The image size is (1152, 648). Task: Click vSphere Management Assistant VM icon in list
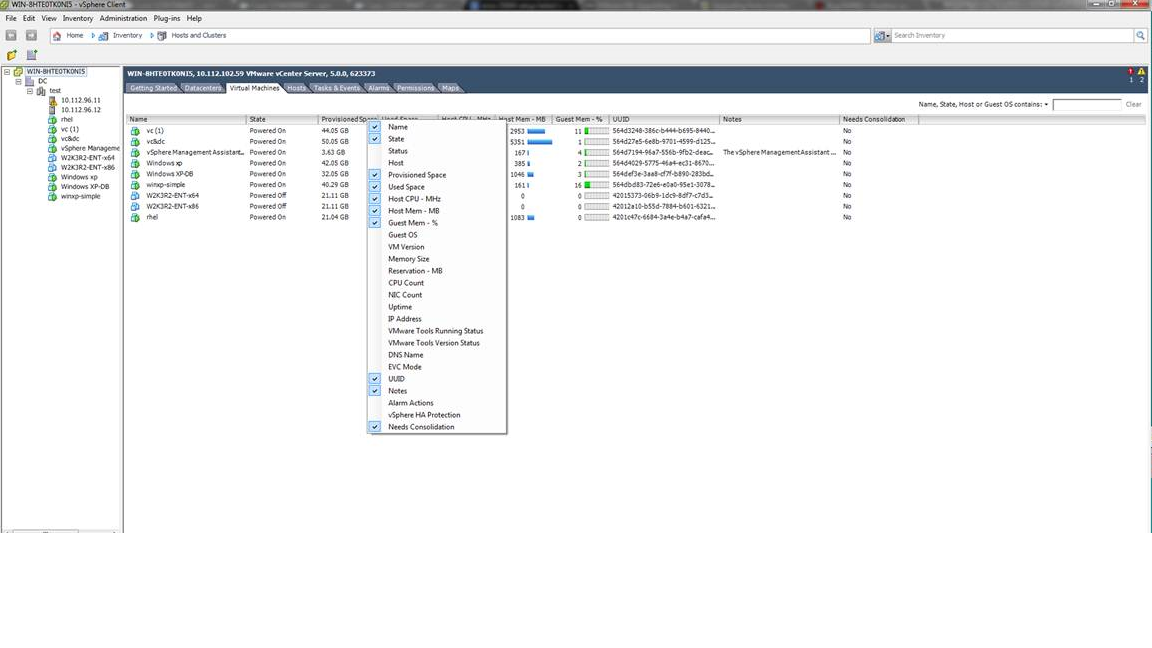click(x=135, y=153)
